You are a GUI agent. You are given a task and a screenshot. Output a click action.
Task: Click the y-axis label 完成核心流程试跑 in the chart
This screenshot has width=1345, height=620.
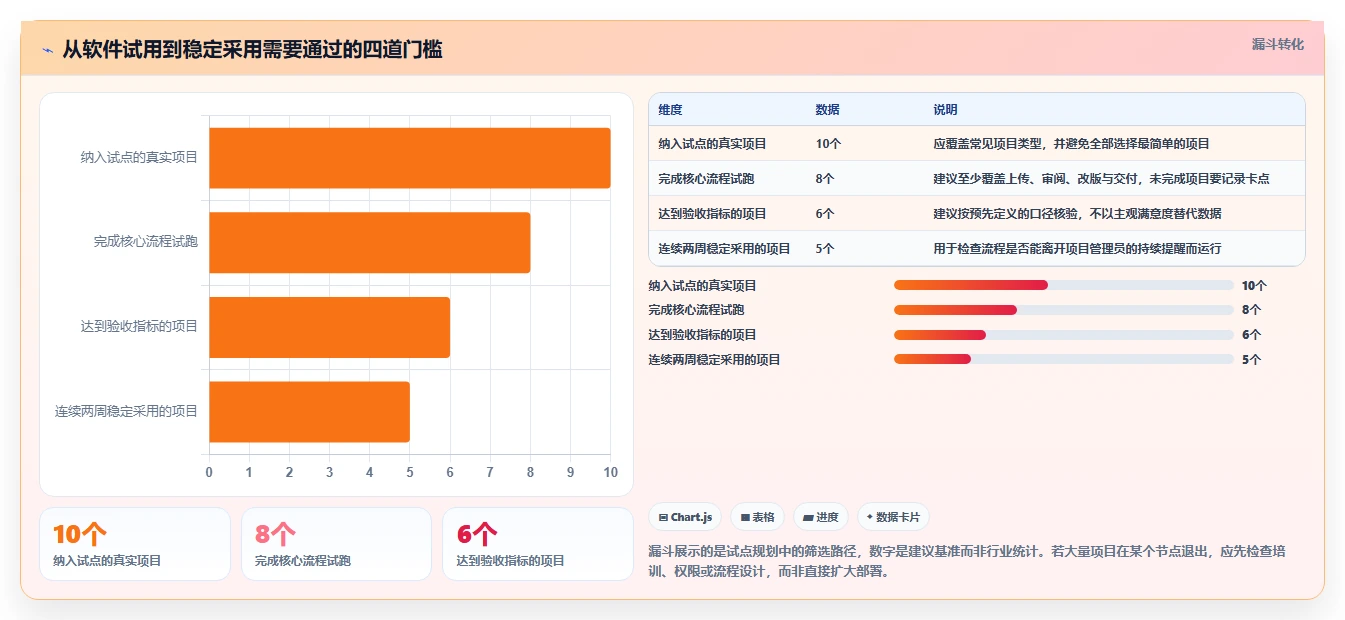tap(146, 242)
